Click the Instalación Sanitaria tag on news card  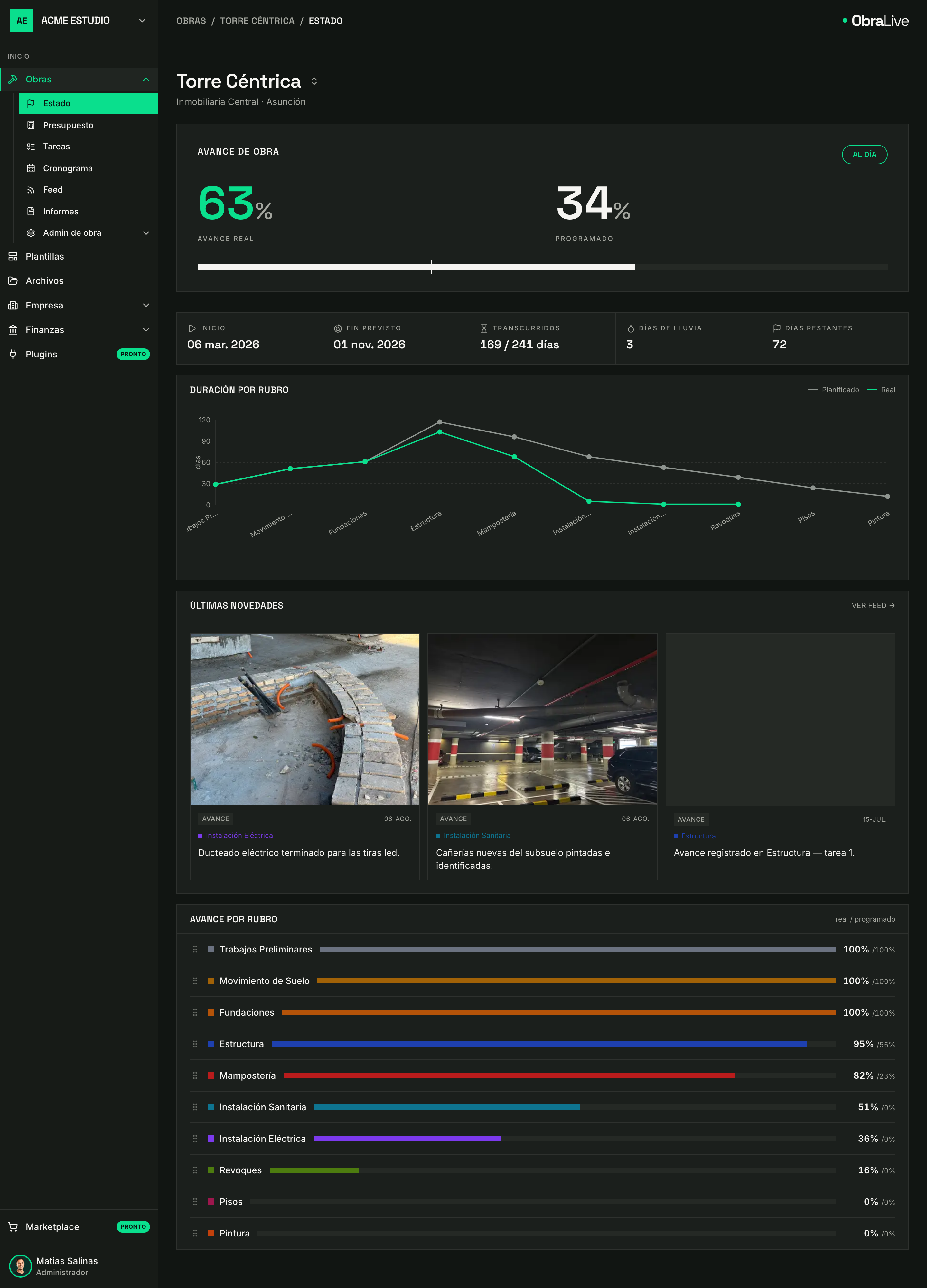tap(473, 835)
